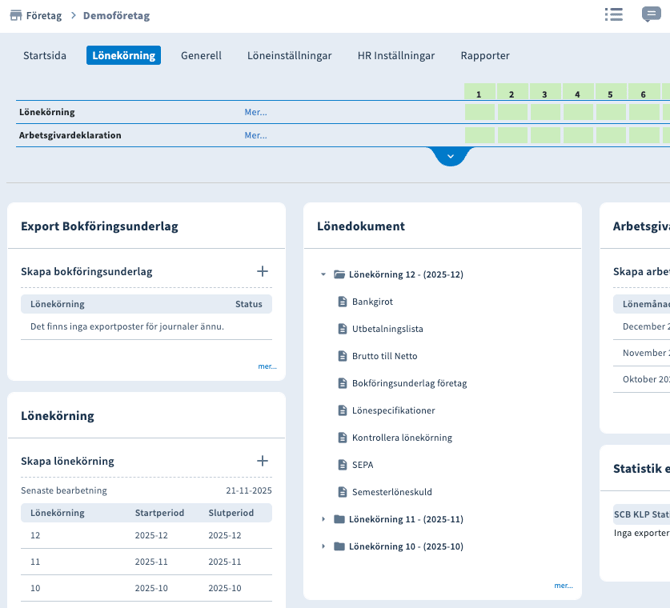Click plus icon beside Skapa lönekörning
The width and height of the screenshot is (670, 608).
(262, 461)
